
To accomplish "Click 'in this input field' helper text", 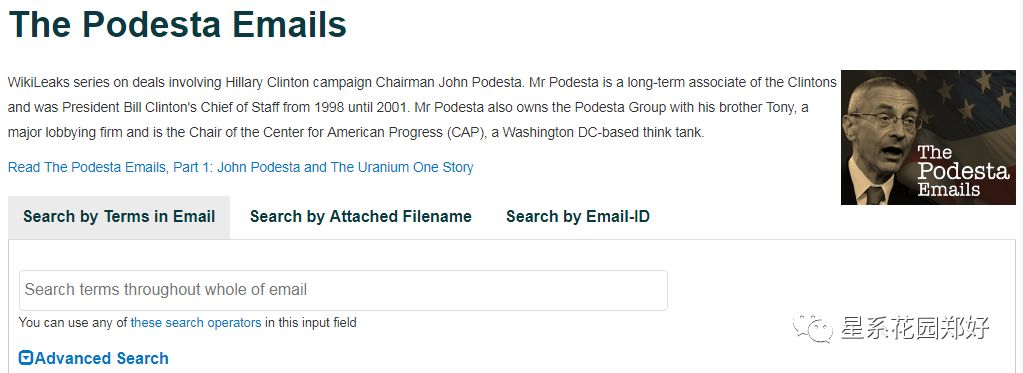I will pos(311,323).
